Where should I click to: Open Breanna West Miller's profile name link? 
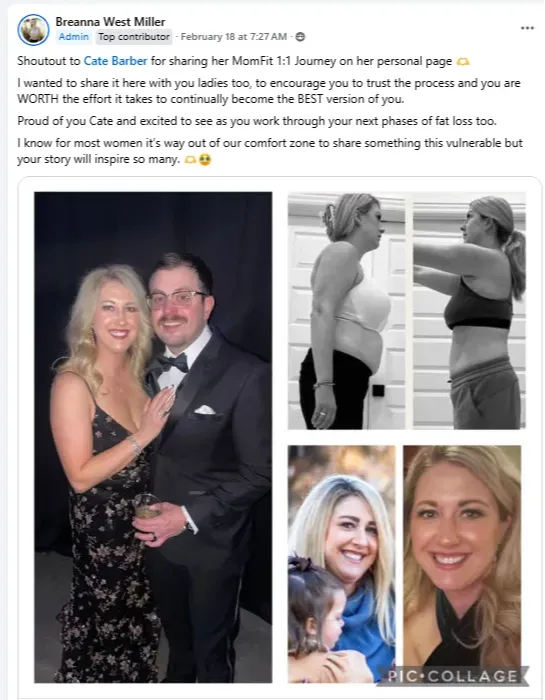(x=110, y=21)
